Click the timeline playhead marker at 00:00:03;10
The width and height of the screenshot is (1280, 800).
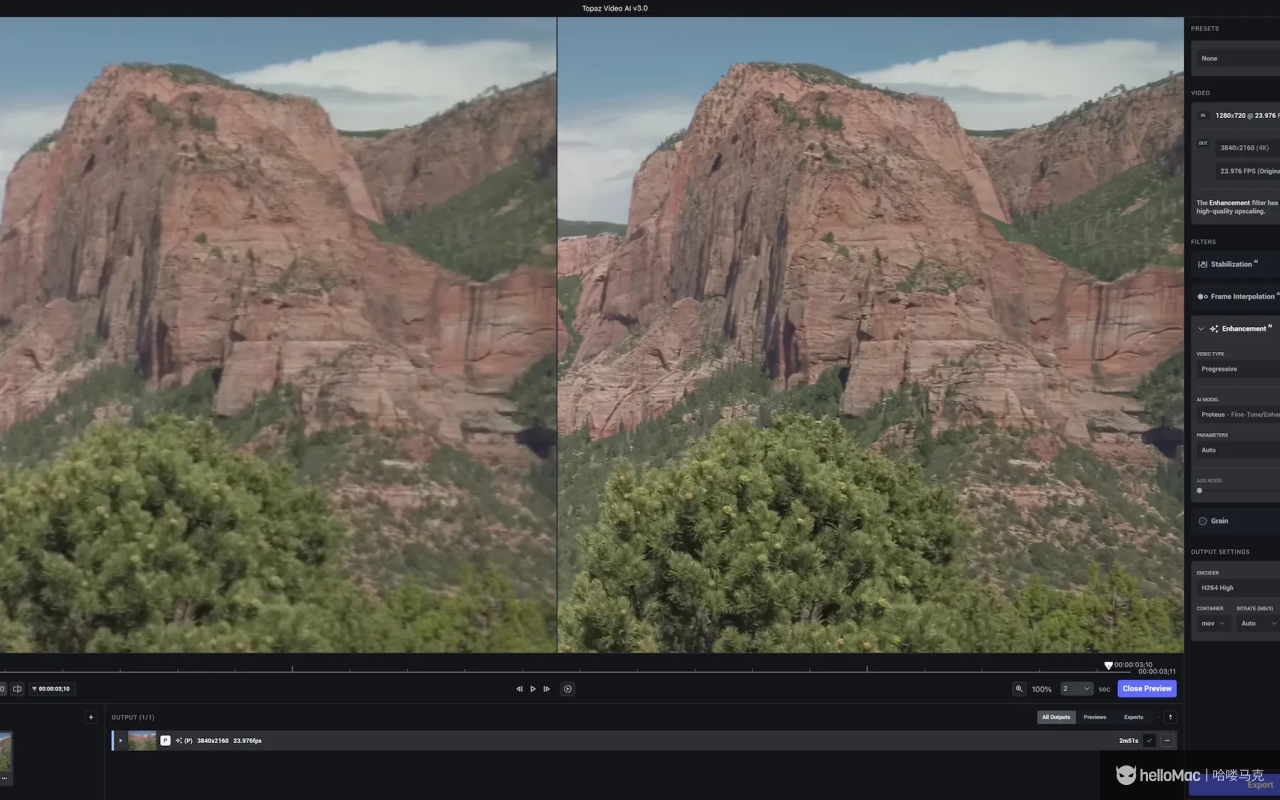point(1108,665)
